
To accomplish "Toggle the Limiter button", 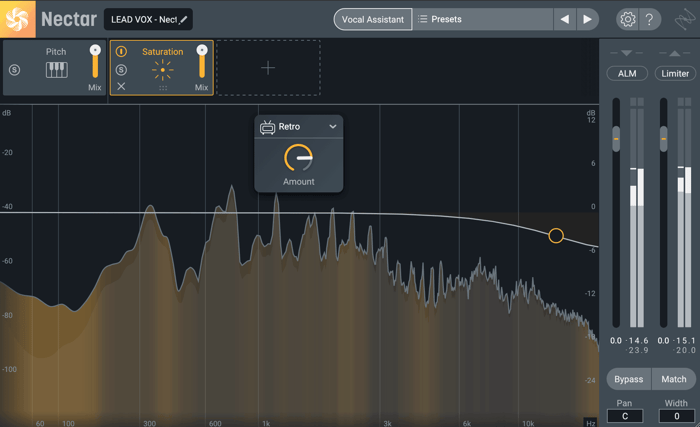I will point(675,74).
